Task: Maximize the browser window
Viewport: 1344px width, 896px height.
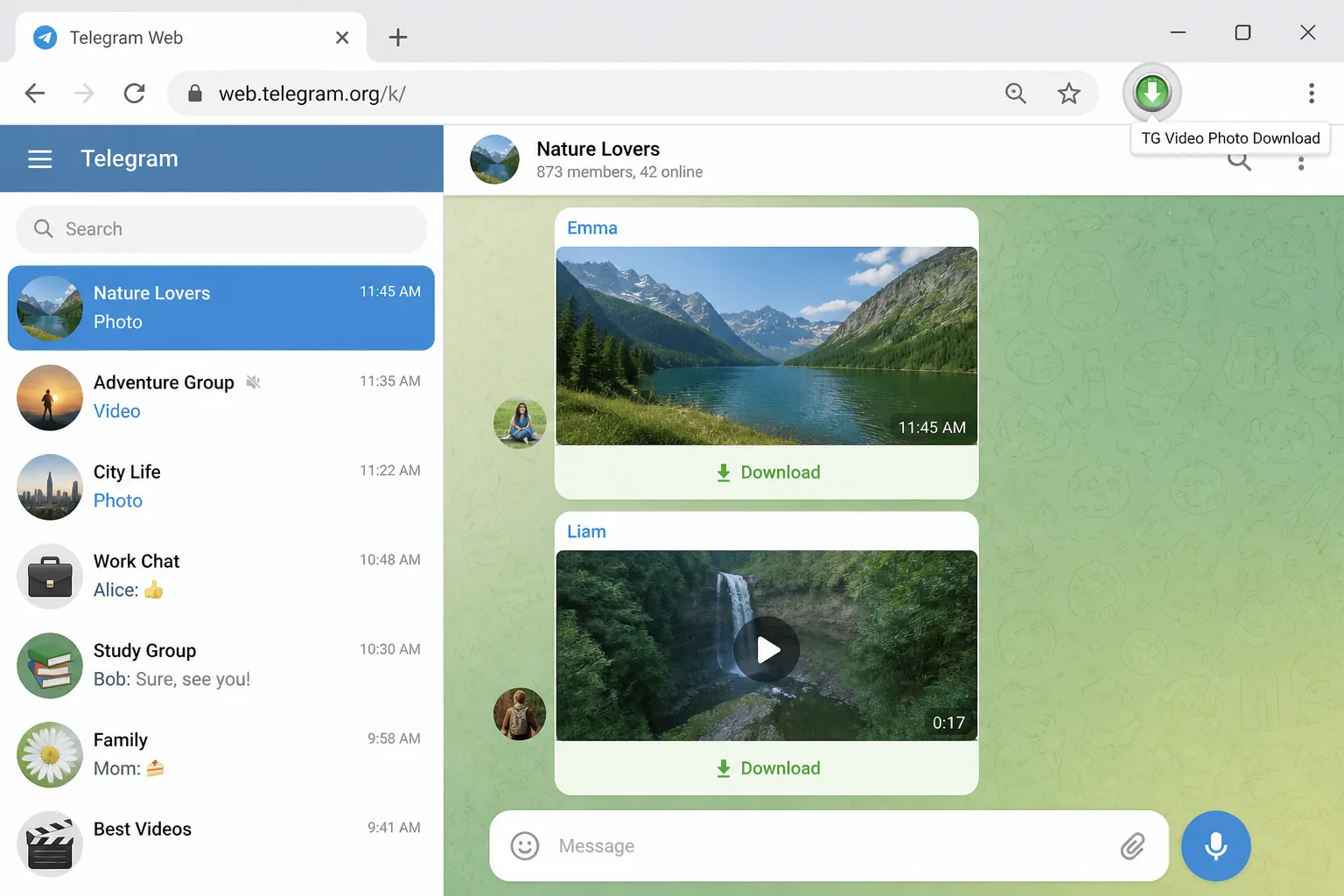Action: pyautogui.click(x=1242, y=32)
